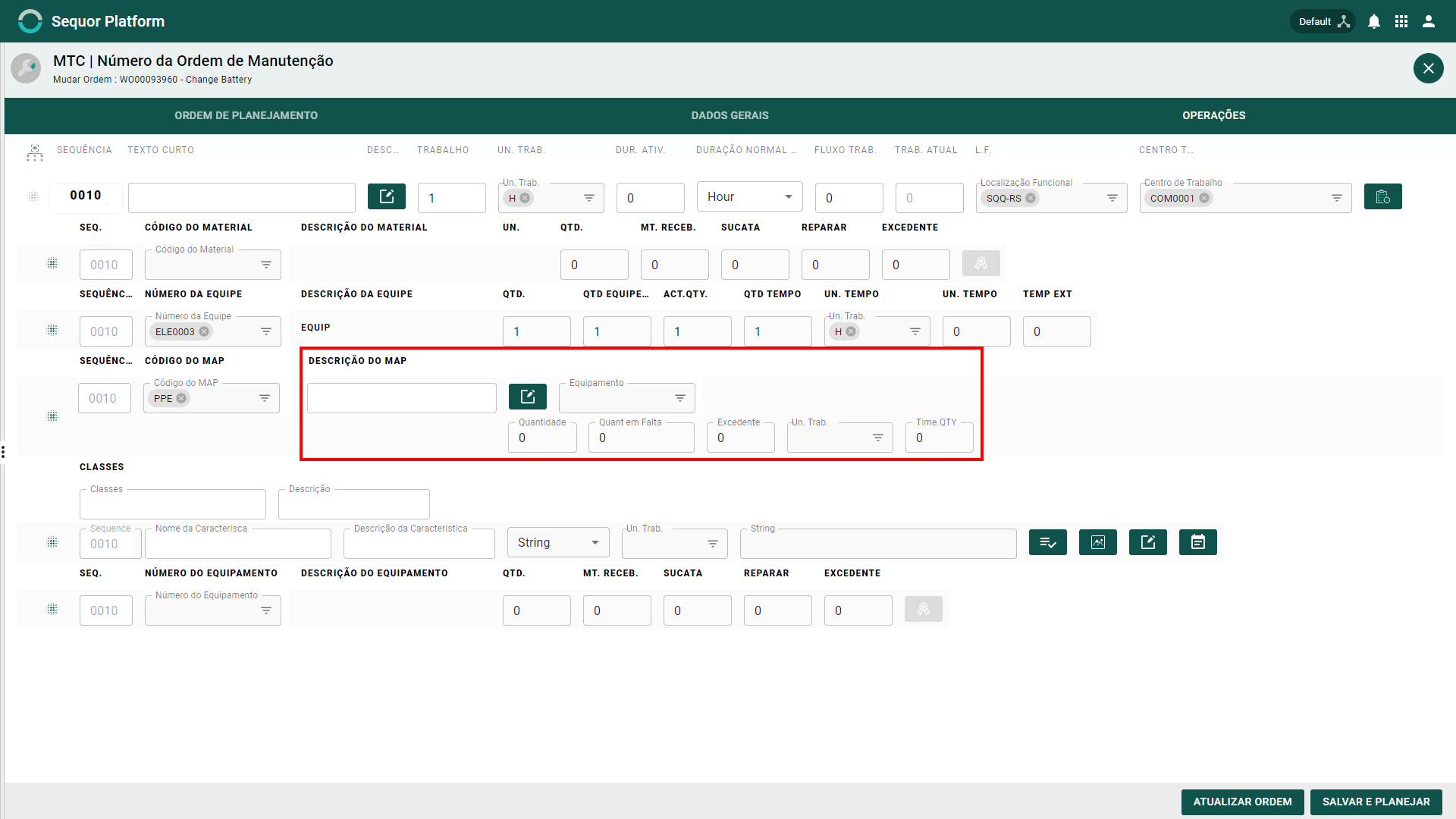Image resolution: width=1456 pixels, height=819 pixels.
Task: Click the wrench order icon
Action: click(x=26, y=68)
